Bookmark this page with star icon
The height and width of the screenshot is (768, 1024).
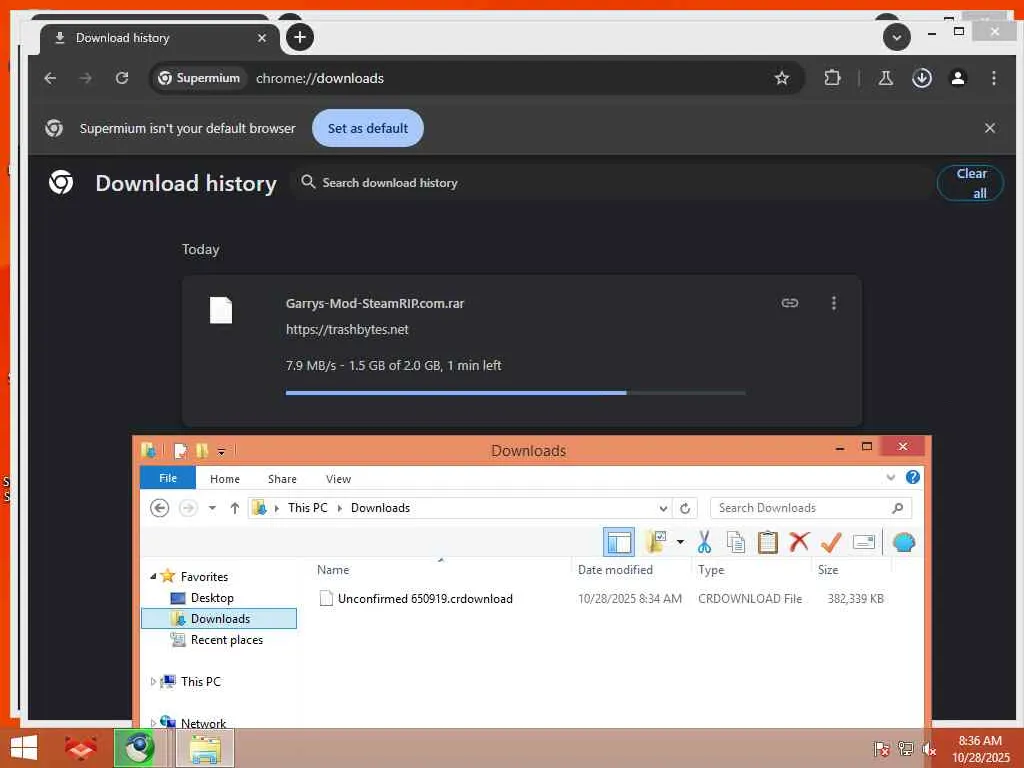(x=781, y=78)
